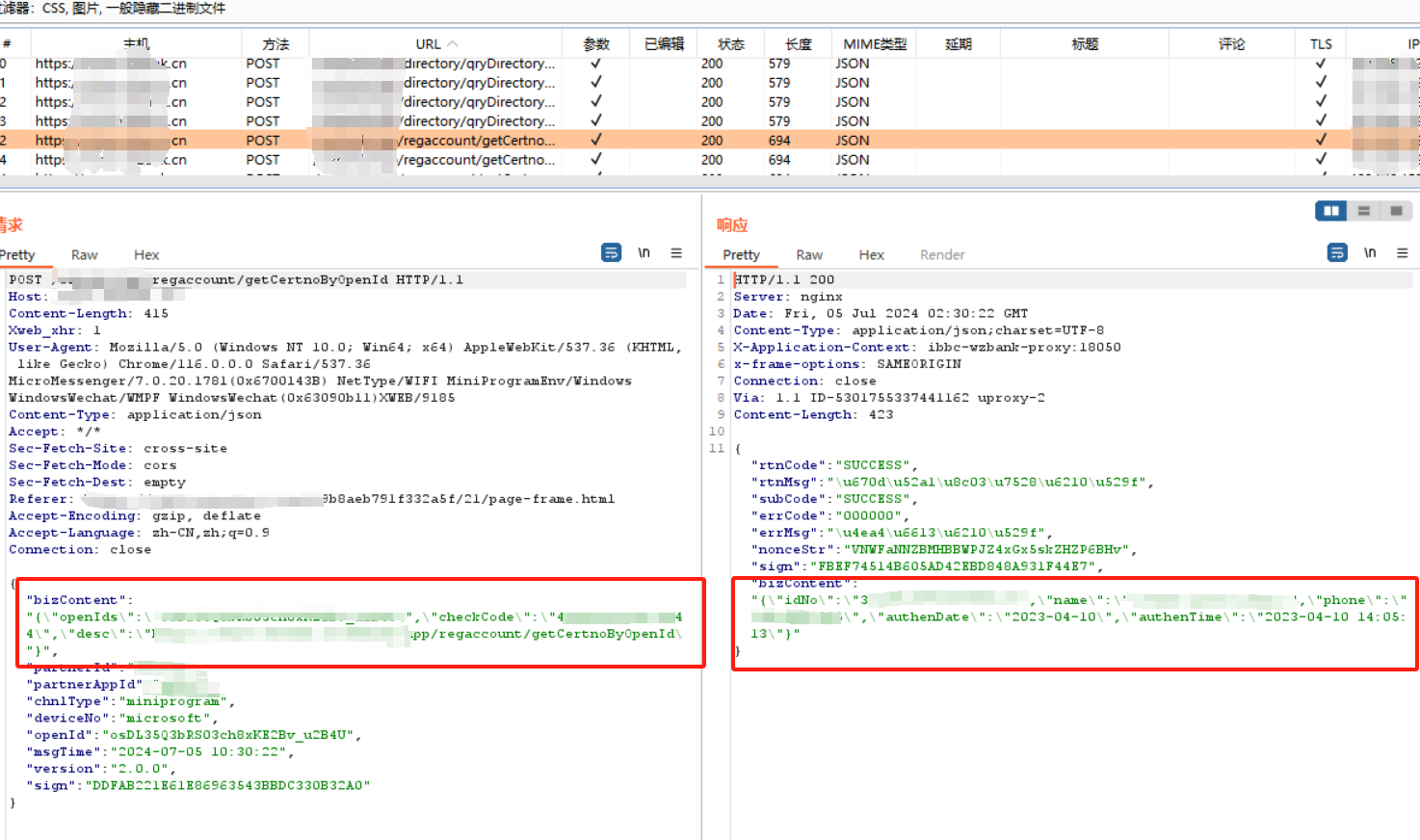Sort table by 方法 method column header

point(276,44)
